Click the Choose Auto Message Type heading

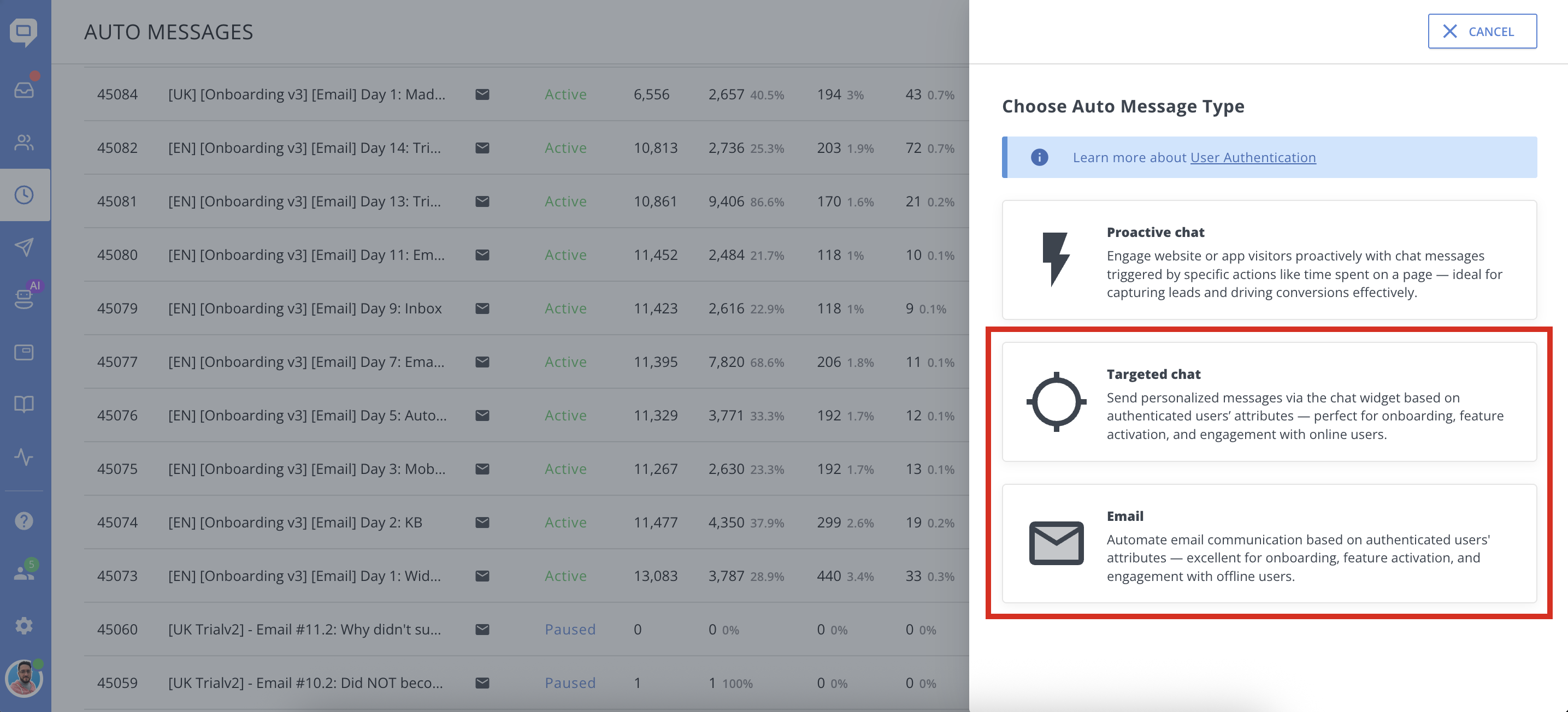(1123, 106)
